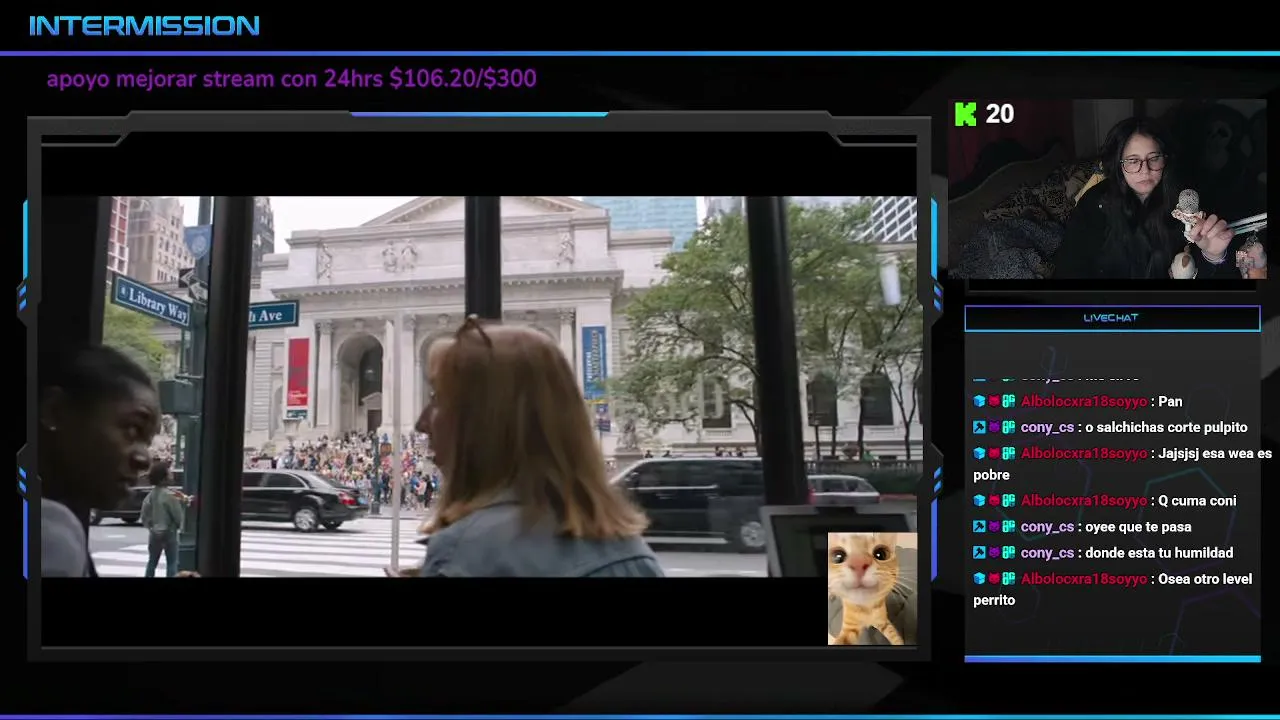Open the cony_cs username on 'o salchichas corte pulpito'
Image resolution: width=1280 pixels, height=720 pixels.
pos(1047,427)
